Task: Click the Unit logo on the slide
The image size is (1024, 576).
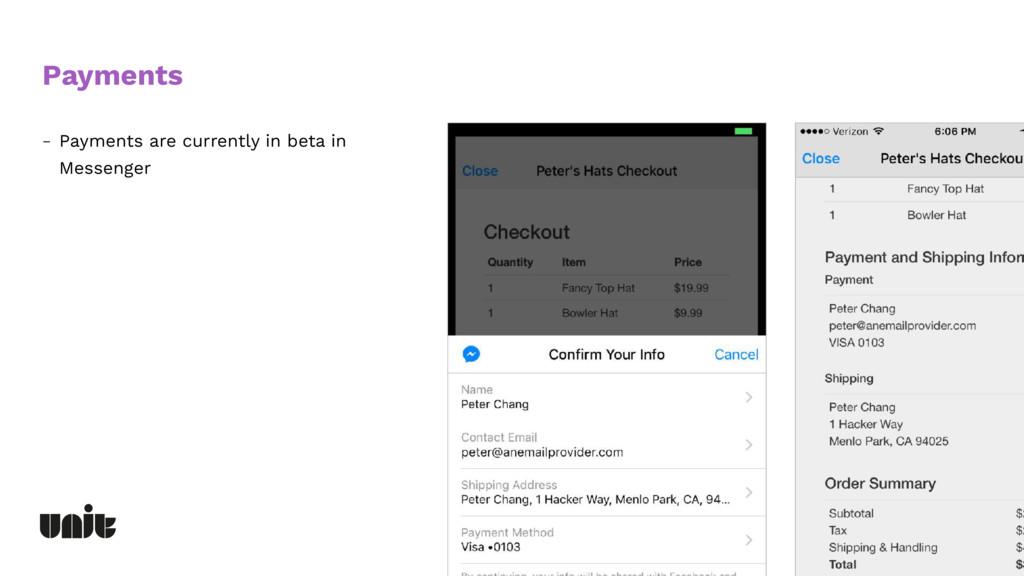Action: click(78, 521)
